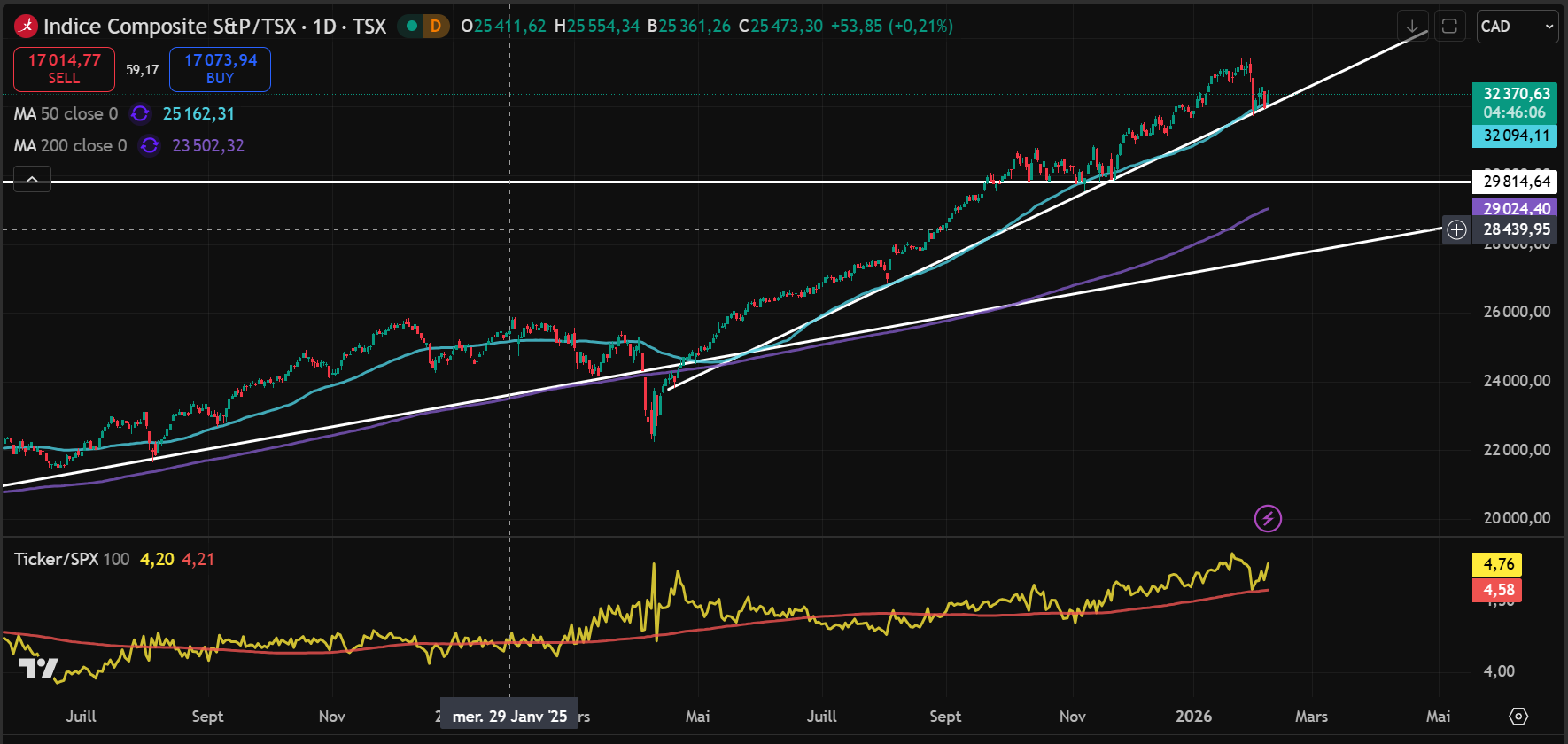1568x744 pixels.
Task: Click the red S&P/TSX symbol logo
Action: click(27, 27)
